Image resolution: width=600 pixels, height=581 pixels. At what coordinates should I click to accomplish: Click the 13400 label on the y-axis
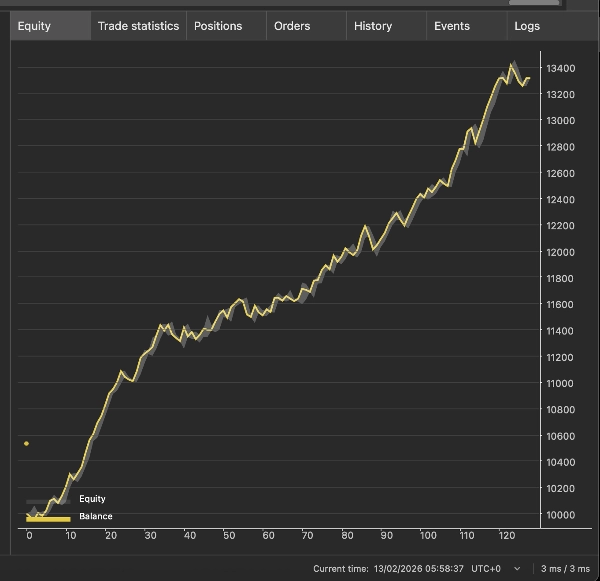click(x=560, y=68)
